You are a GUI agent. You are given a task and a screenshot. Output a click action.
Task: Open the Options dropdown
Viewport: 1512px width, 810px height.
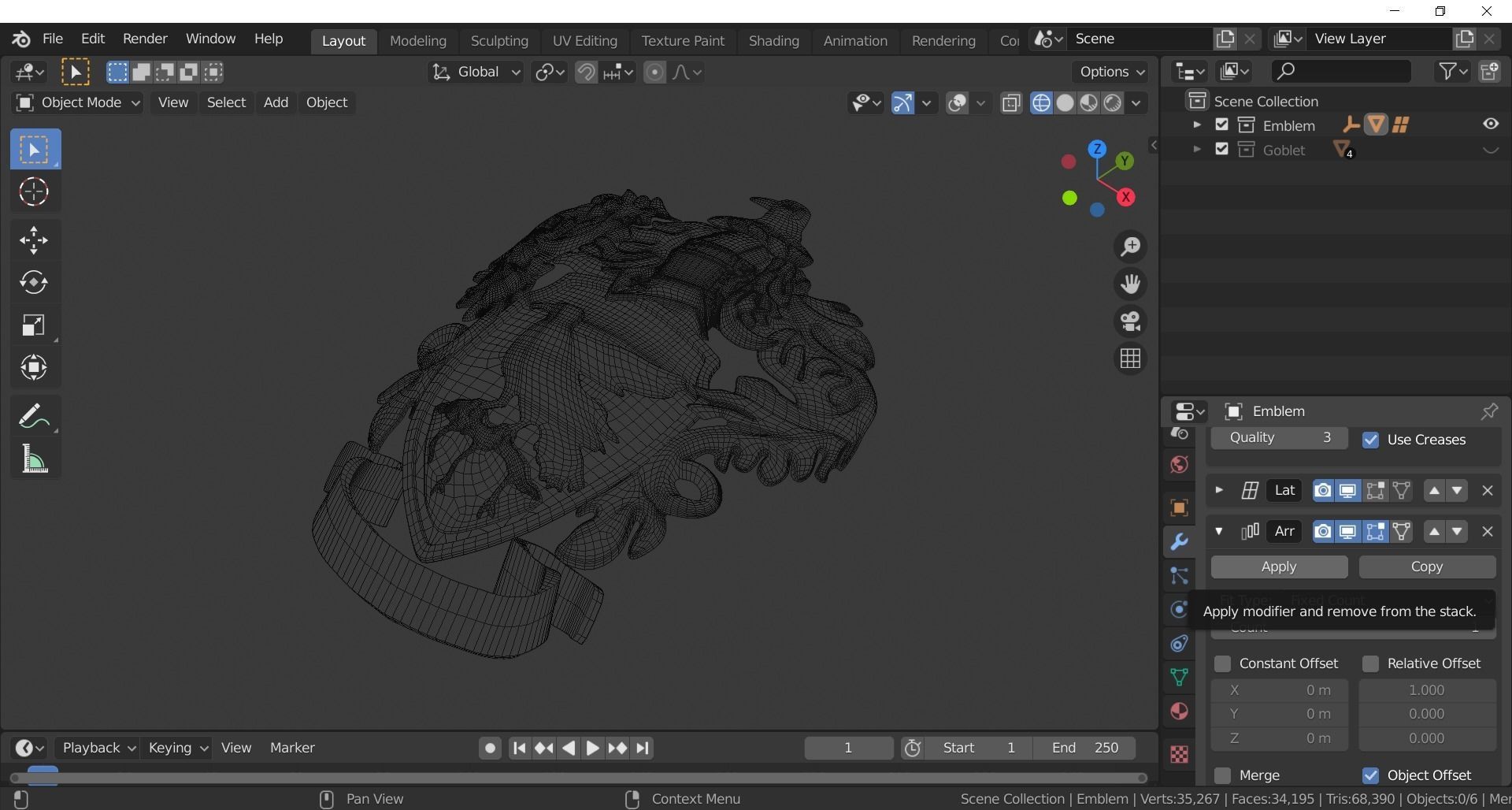1111,72
